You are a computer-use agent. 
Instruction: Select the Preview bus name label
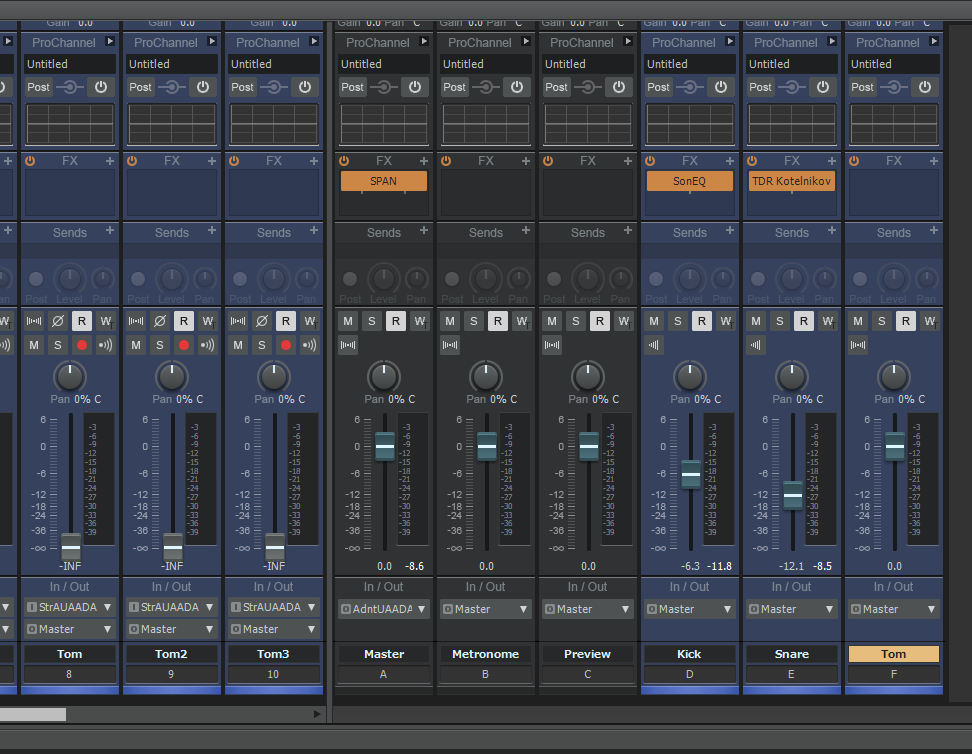click(588, 654)
